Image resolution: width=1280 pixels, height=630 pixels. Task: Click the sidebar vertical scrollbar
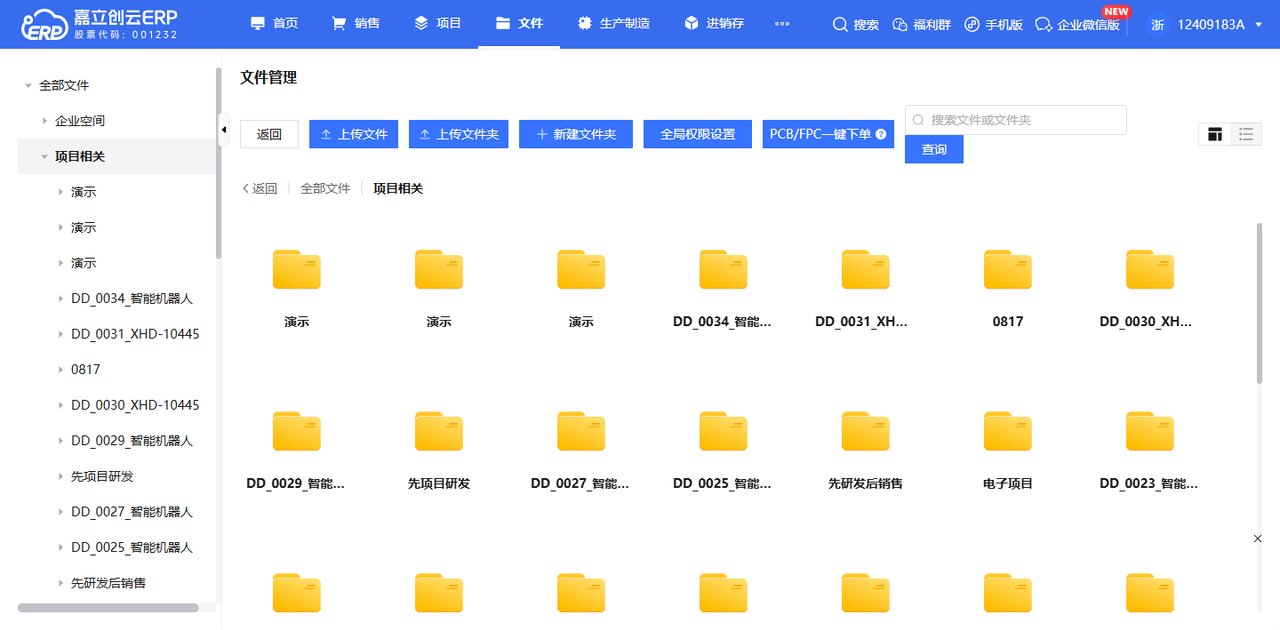(x=218, y=164)
